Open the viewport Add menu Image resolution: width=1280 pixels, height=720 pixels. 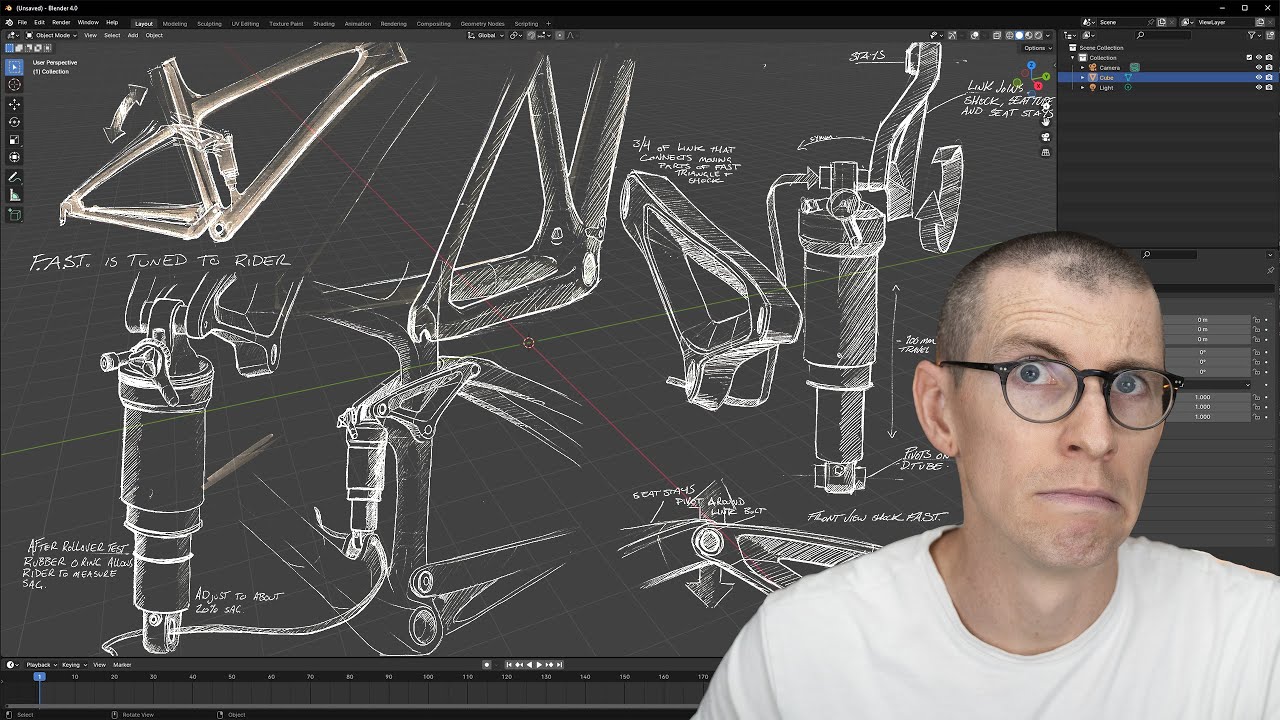(132, 35)
